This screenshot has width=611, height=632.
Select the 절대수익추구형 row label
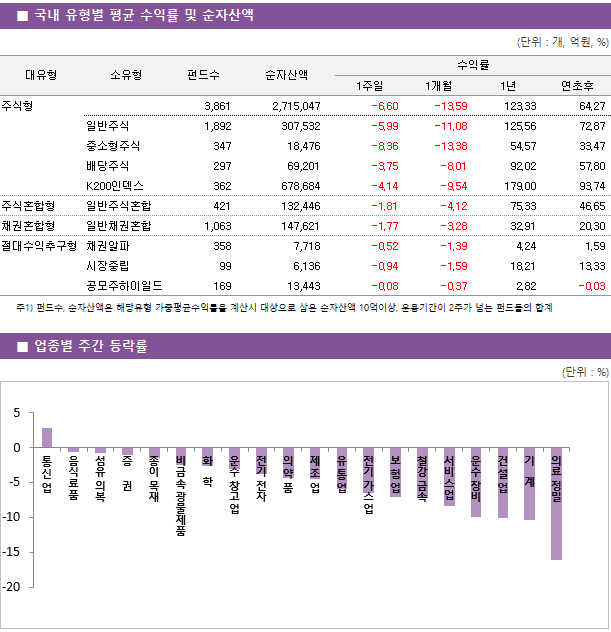39,246
